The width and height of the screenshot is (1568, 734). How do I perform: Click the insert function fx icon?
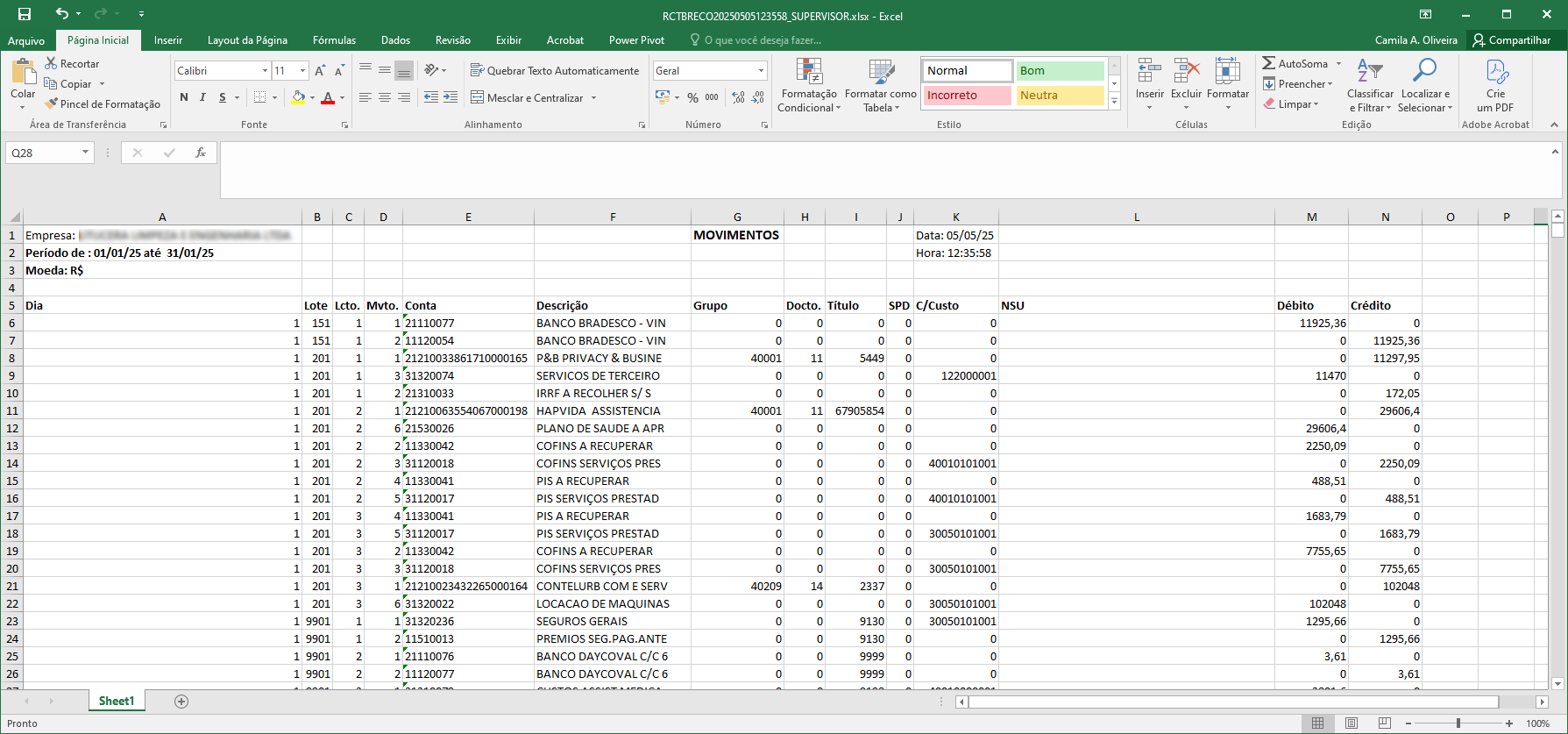[201, 153]
